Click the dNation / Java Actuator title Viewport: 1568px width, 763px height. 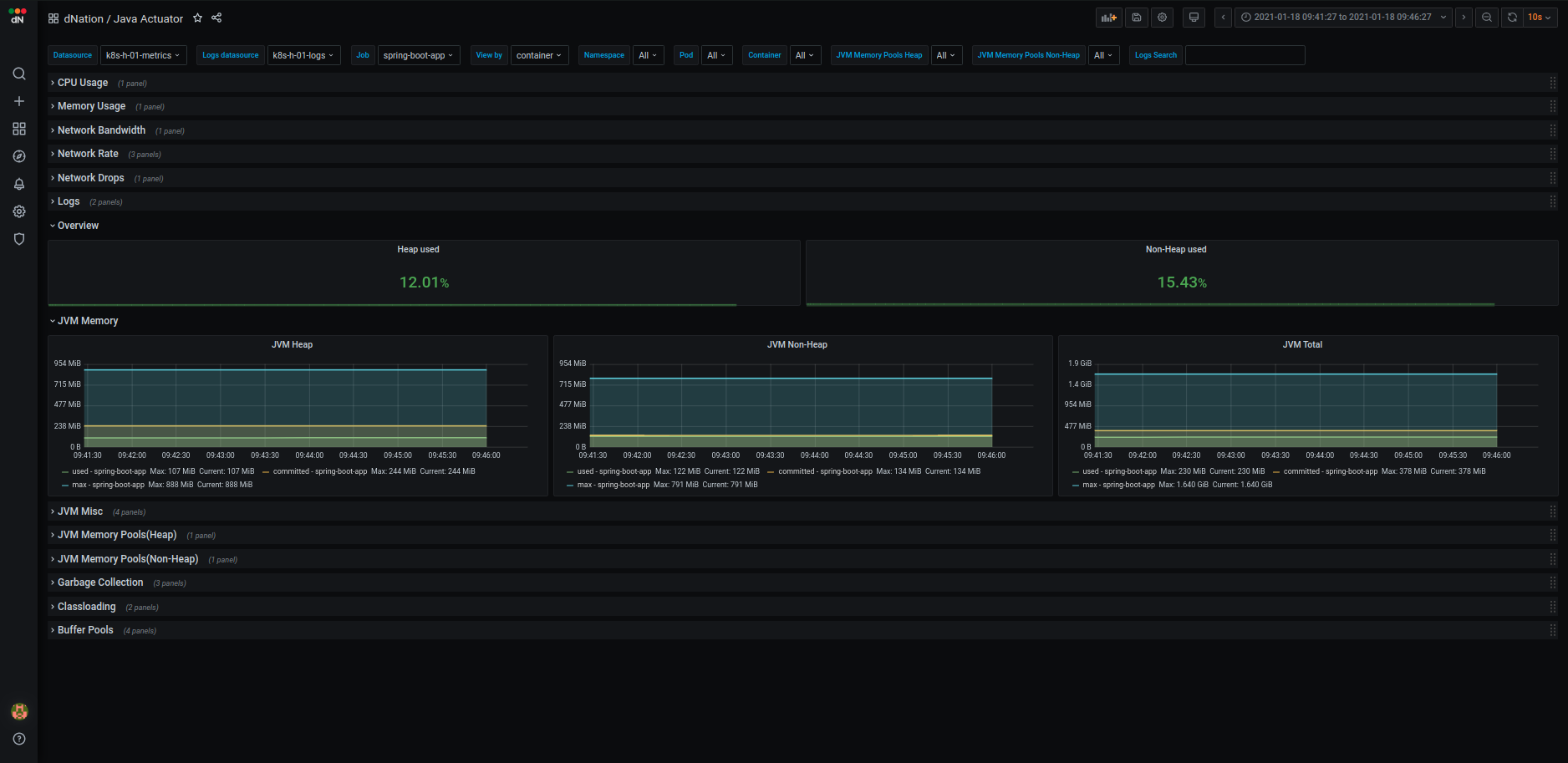pos(124,18)
